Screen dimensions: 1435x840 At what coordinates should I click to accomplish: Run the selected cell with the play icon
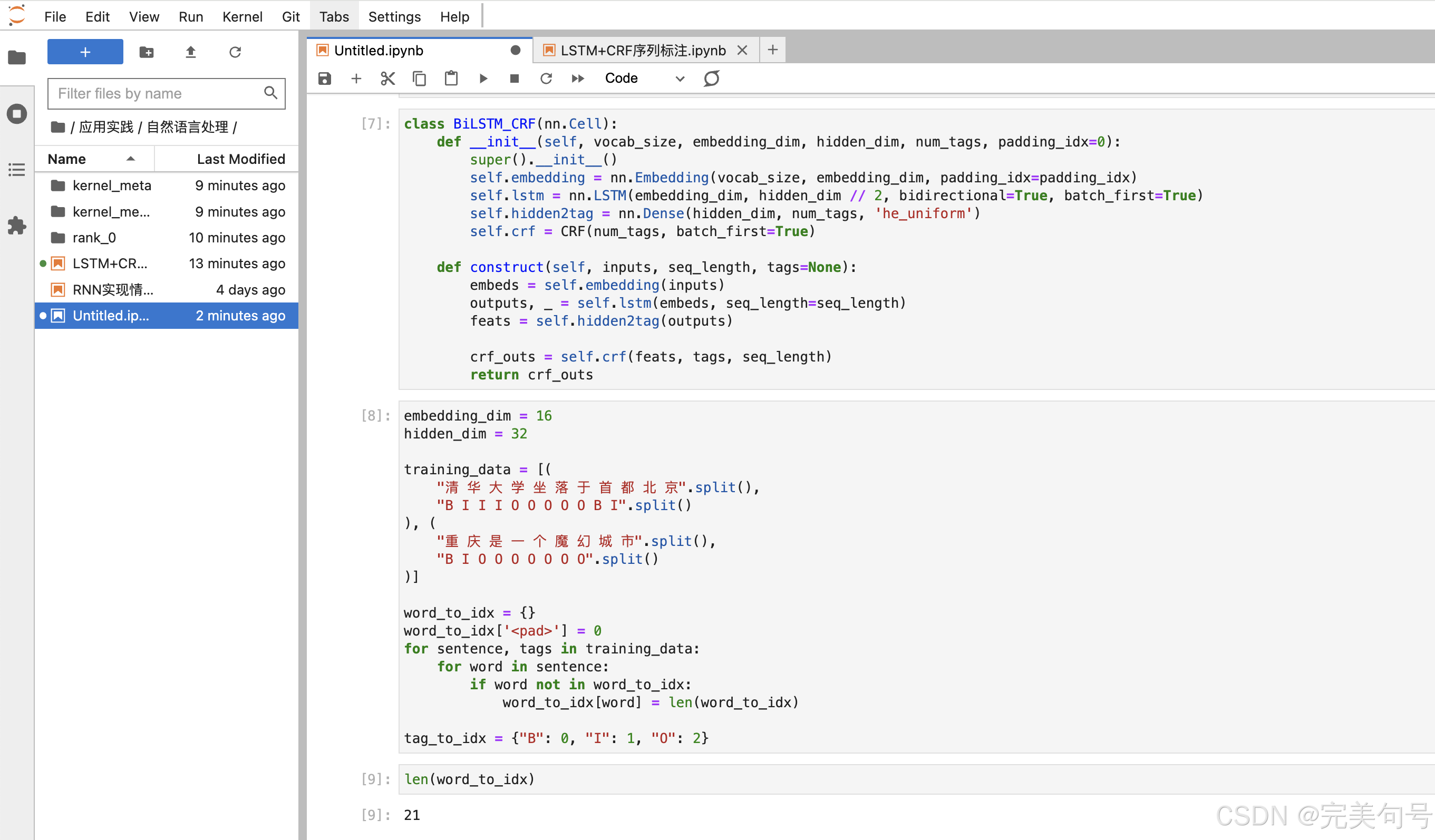pos(483,79)
